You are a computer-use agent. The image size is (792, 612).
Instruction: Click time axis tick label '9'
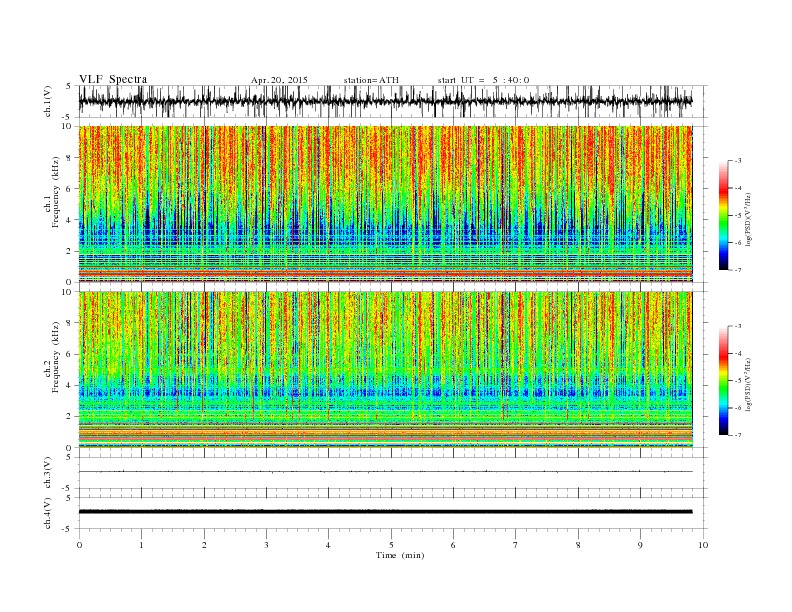tap(640, 545)
